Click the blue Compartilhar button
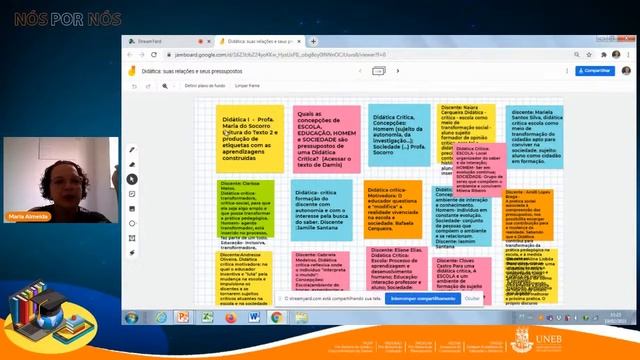Viewport: 640px width, 360px height. click(x=595, y=71)
